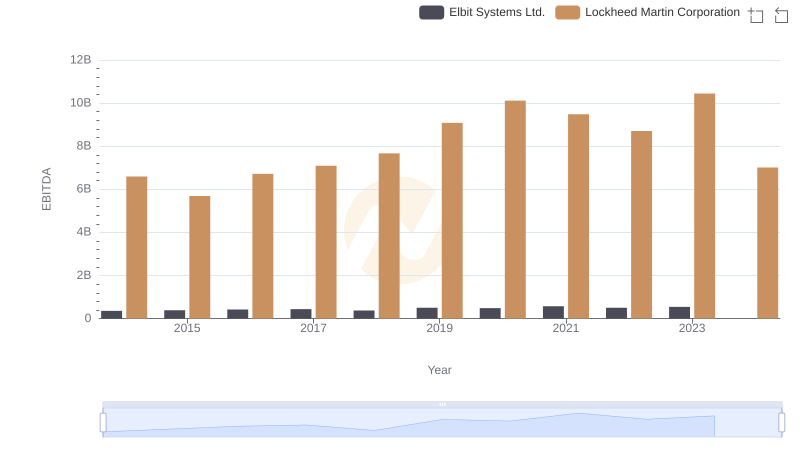Image resolution: width=800 pixels, height=461 pixels.
Task: Select Elbit Systems bar for 2023
Action: (x=680, y=313)
